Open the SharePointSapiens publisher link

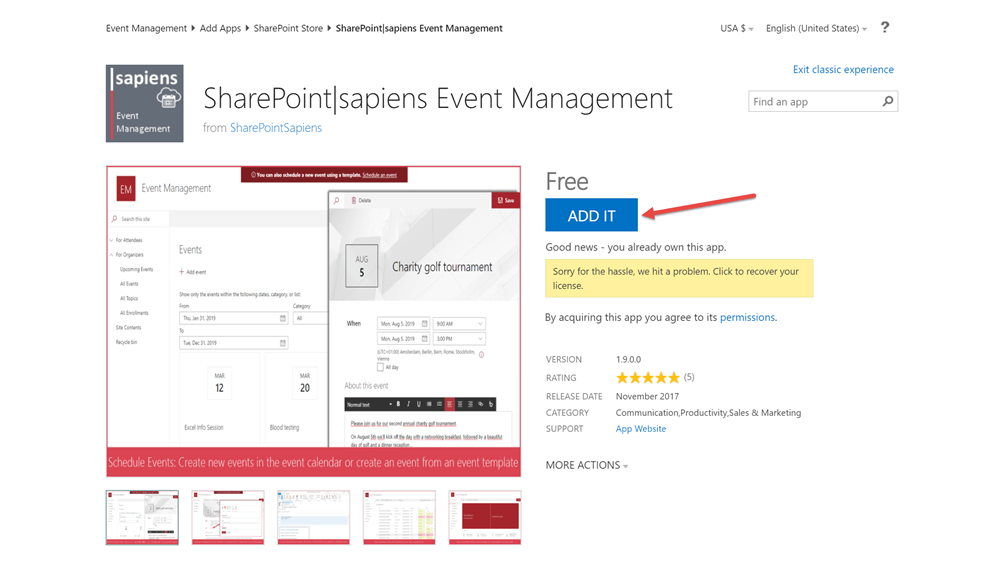276,128
